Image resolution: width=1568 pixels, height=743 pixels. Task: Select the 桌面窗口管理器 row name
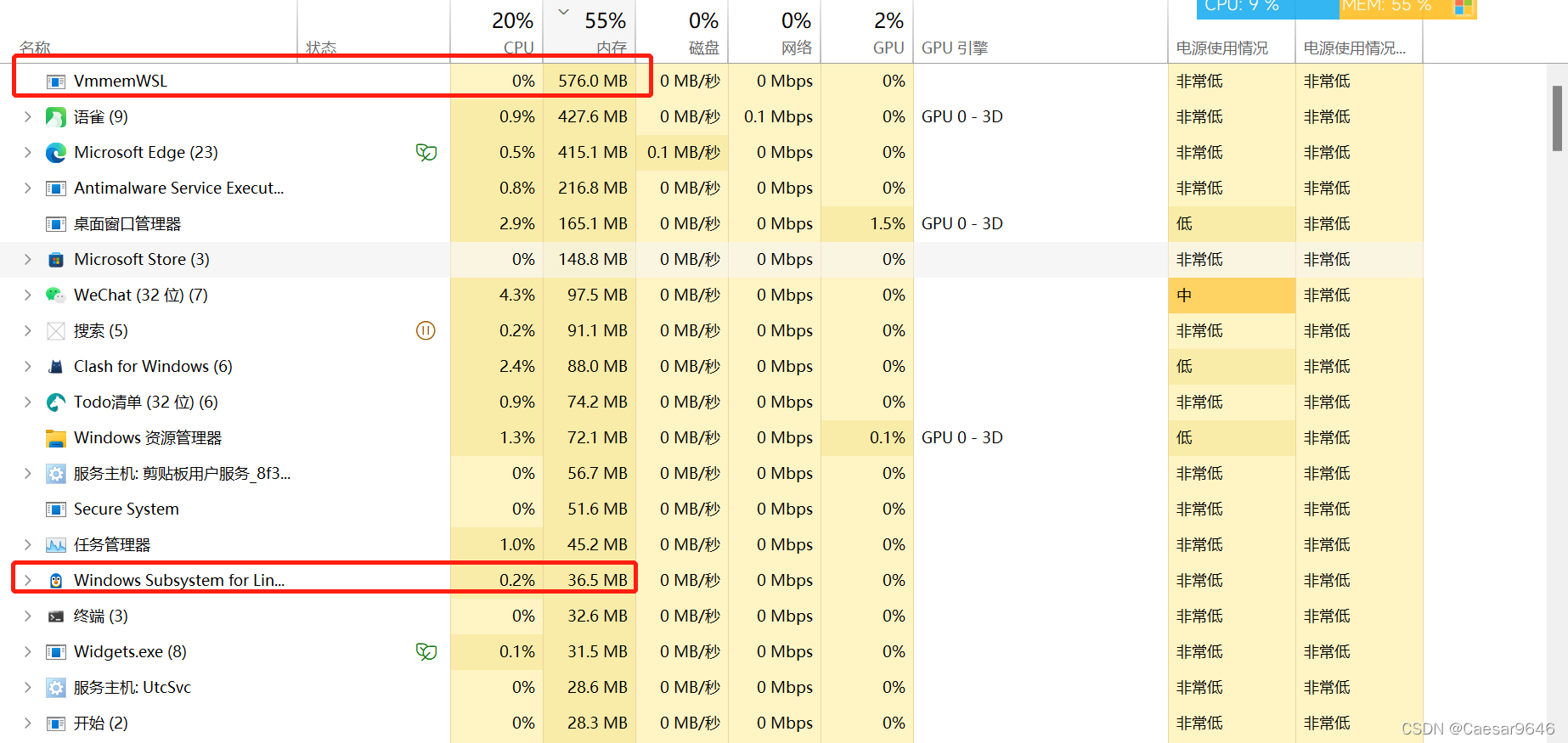(x=127, y=223)
